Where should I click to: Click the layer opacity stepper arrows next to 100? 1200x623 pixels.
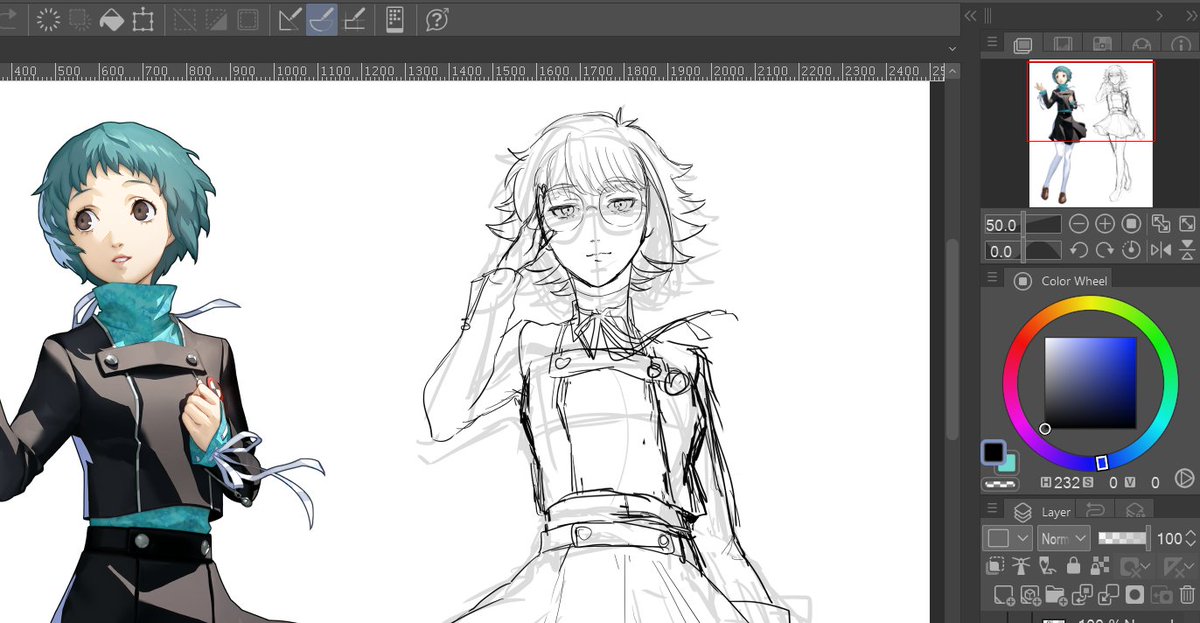point(1190,538)
